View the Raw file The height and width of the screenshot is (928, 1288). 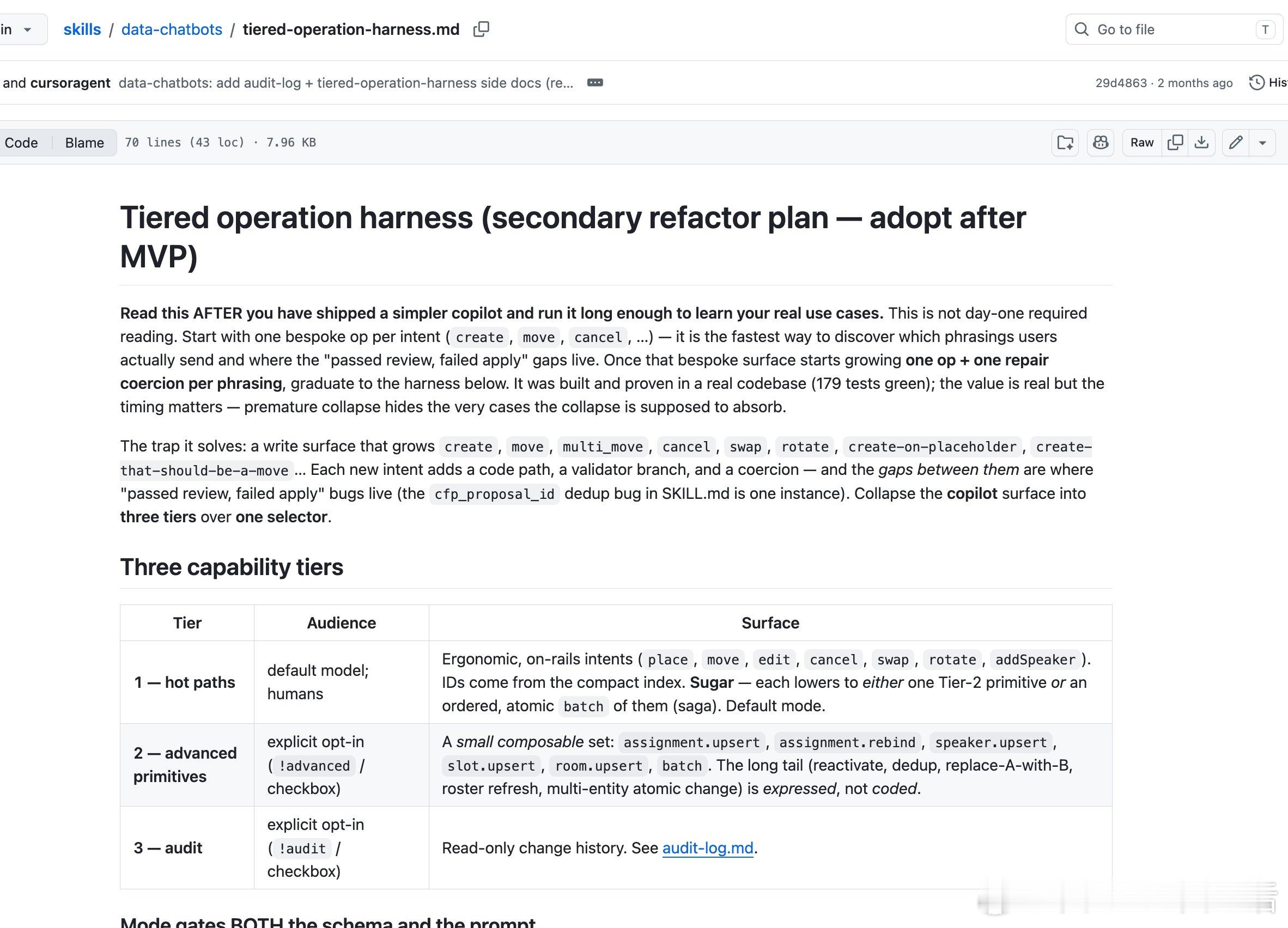(1142, 143)
